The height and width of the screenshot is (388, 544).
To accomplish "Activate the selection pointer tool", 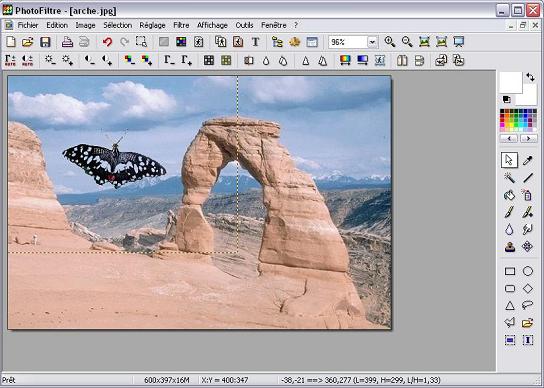I will 509,160.
